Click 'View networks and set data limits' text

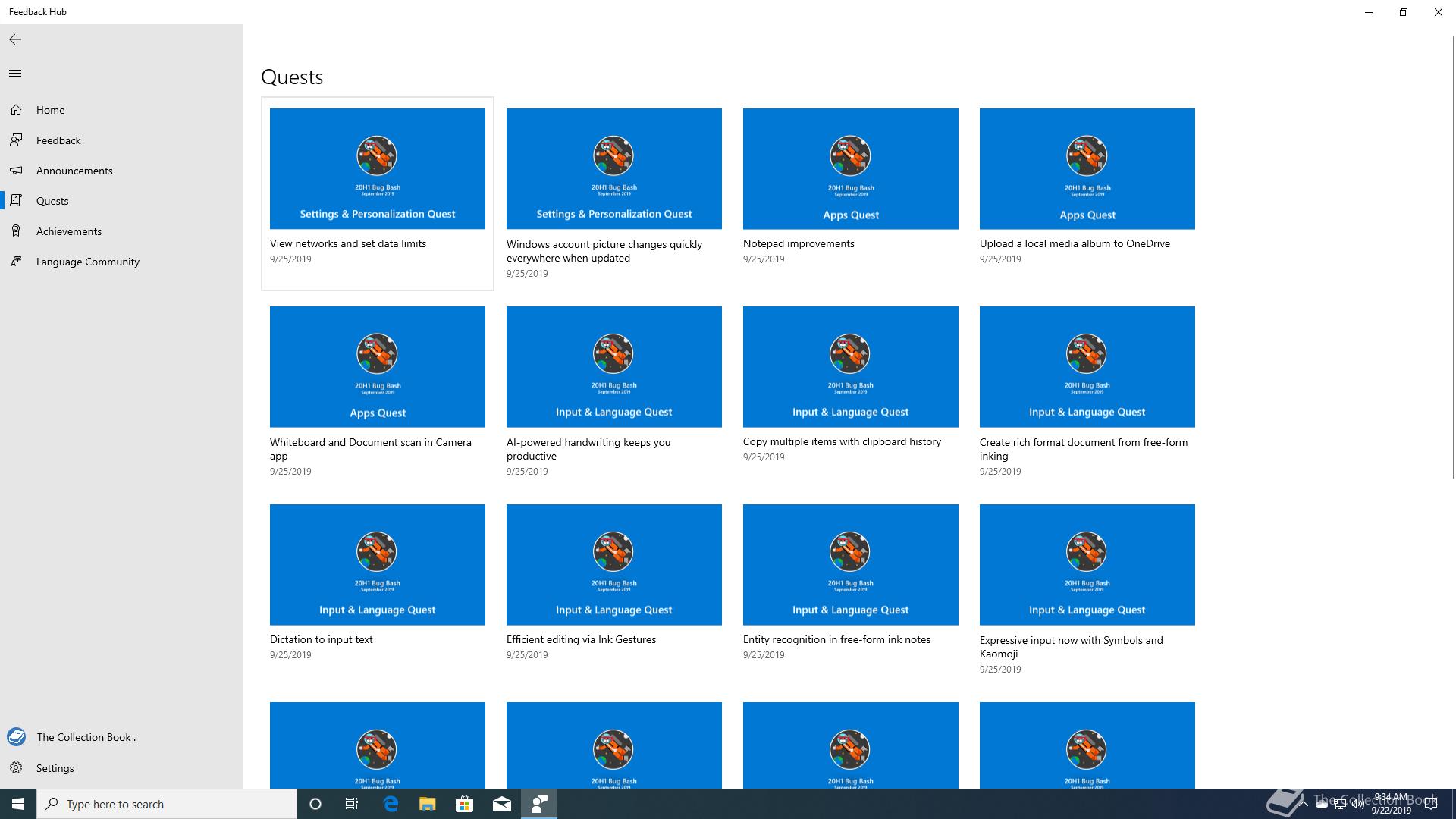coord(348,243)
